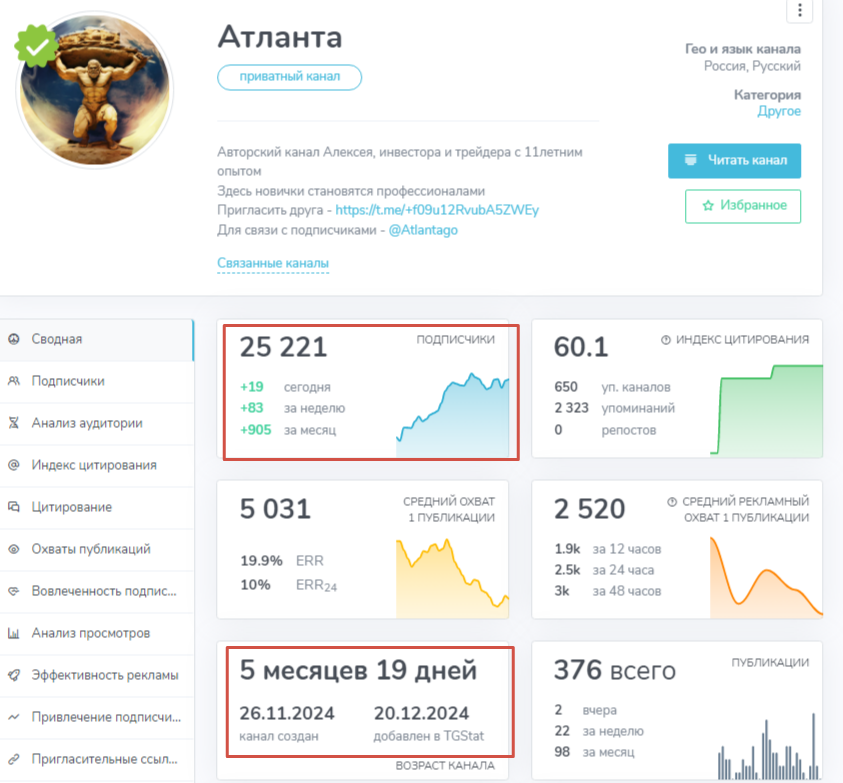Click the Россия, Русский geo text
Image resolution: width=843 pixels, height=783 pixels.
click(752, 66)
